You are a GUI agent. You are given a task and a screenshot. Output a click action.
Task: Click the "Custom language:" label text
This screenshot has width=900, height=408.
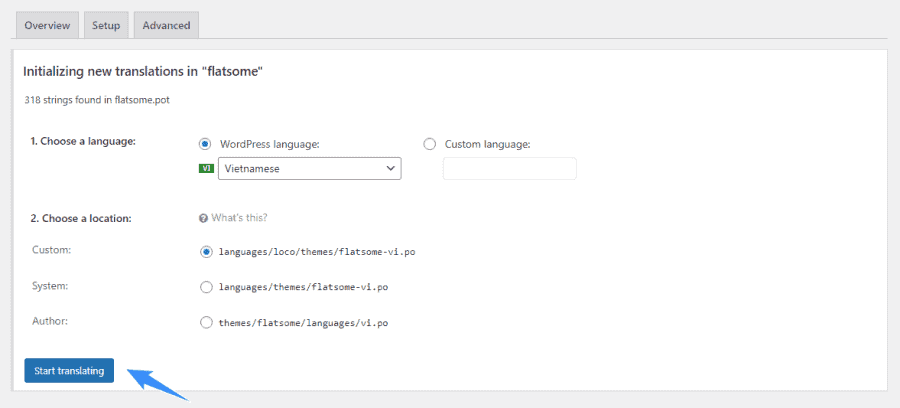coord(487,144)
